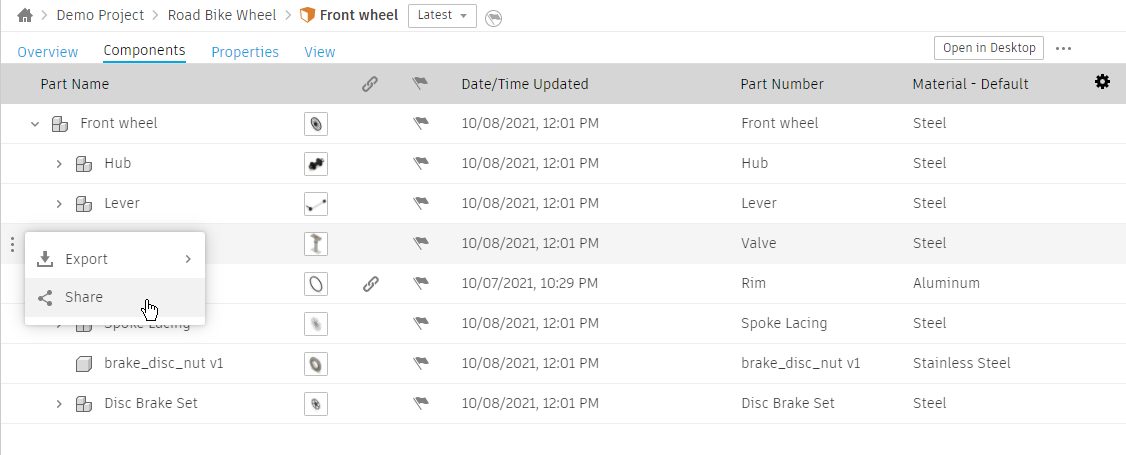Screen dimensions: 1126x455
Task: Select Share from the context menu
Action: tap(84, 297)
